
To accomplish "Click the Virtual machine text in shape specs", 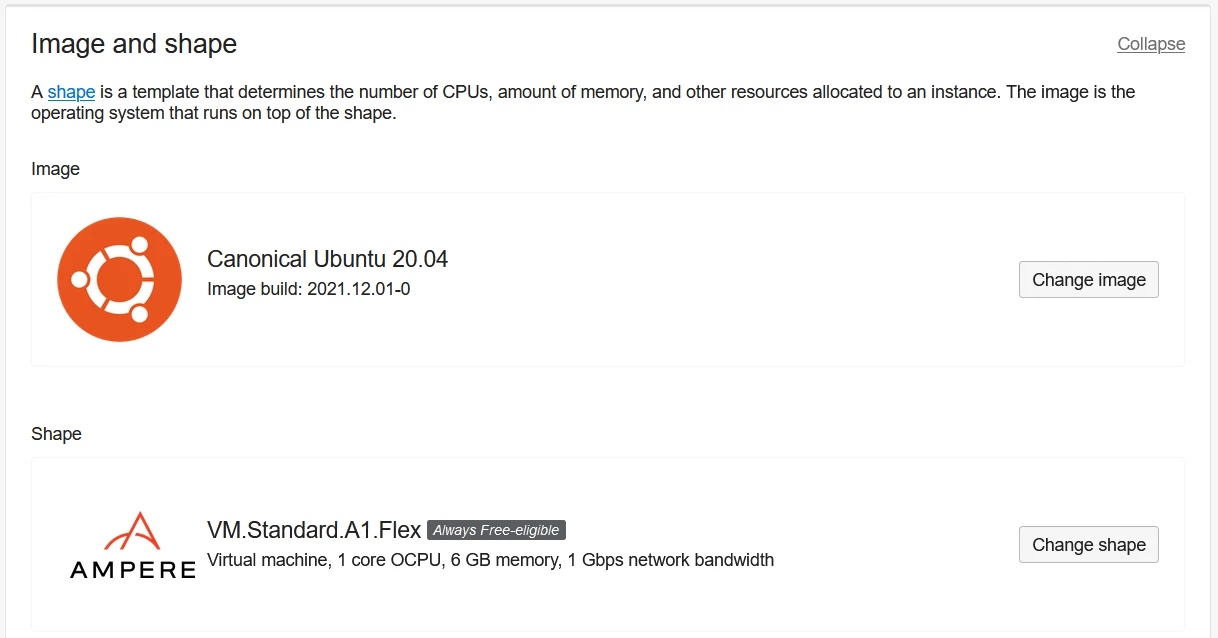I will click(x=267, y=560).
